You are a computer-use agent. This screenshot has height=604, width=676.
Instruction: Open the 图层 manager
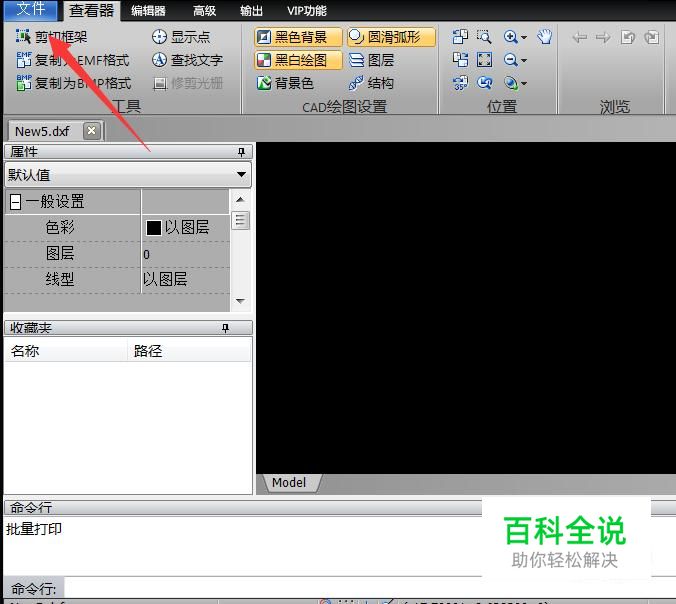(x=371, y=60)
